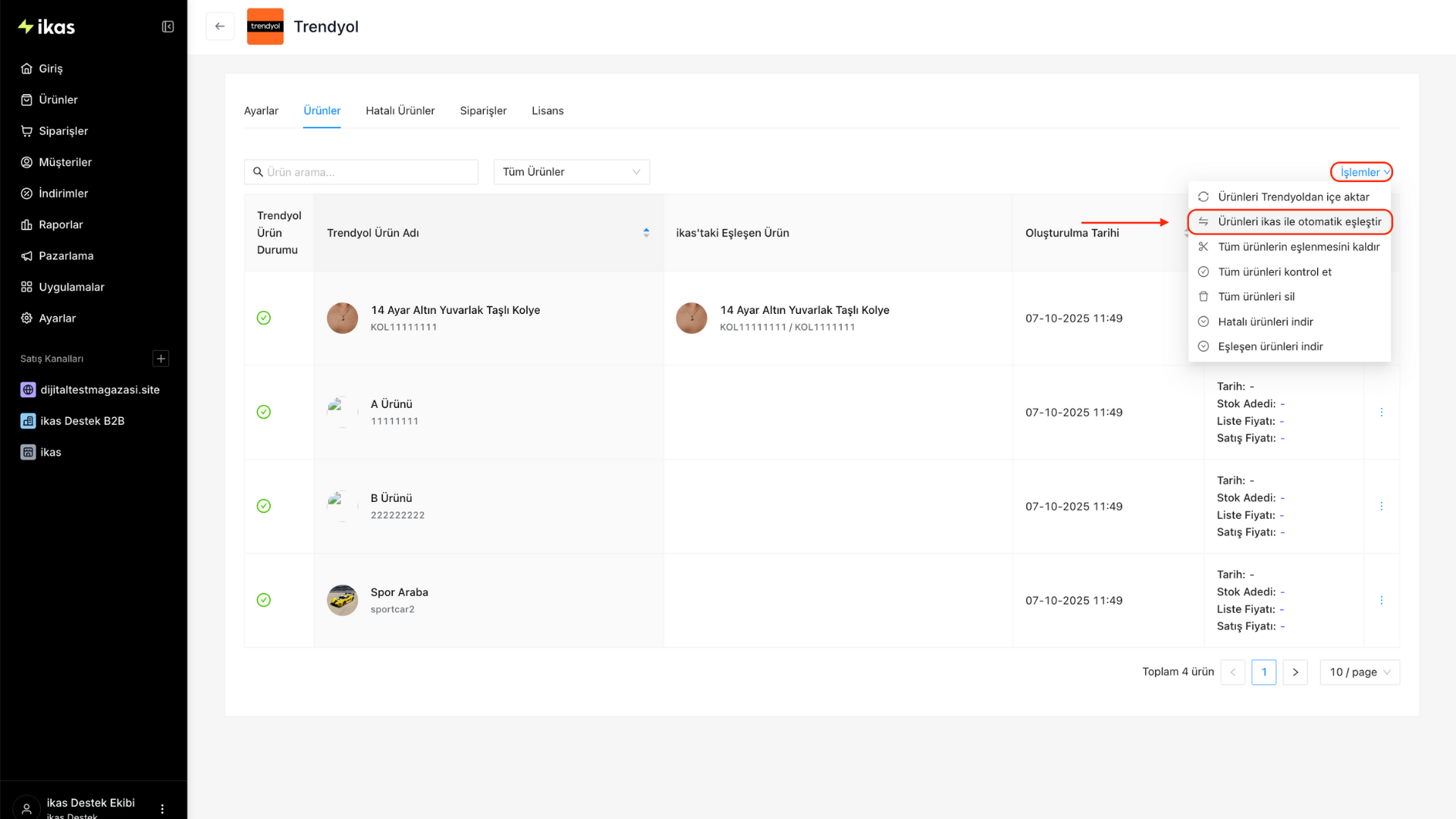Switch to the Ayarlar tab
The image size is (1456, 819).
point(261,111)
